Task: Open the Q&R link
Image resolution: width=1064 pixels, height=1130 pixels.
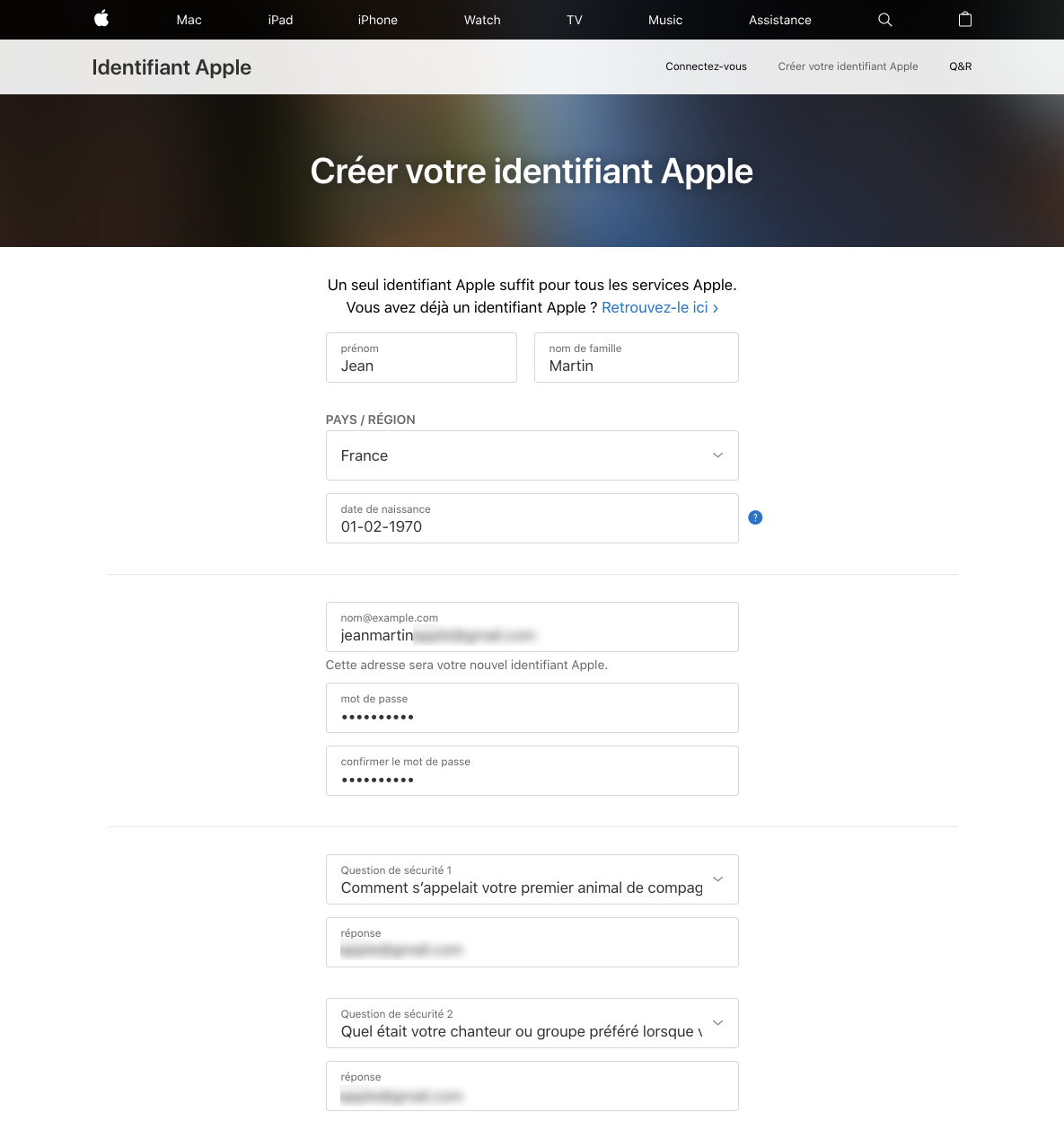Action: (961, 66)
